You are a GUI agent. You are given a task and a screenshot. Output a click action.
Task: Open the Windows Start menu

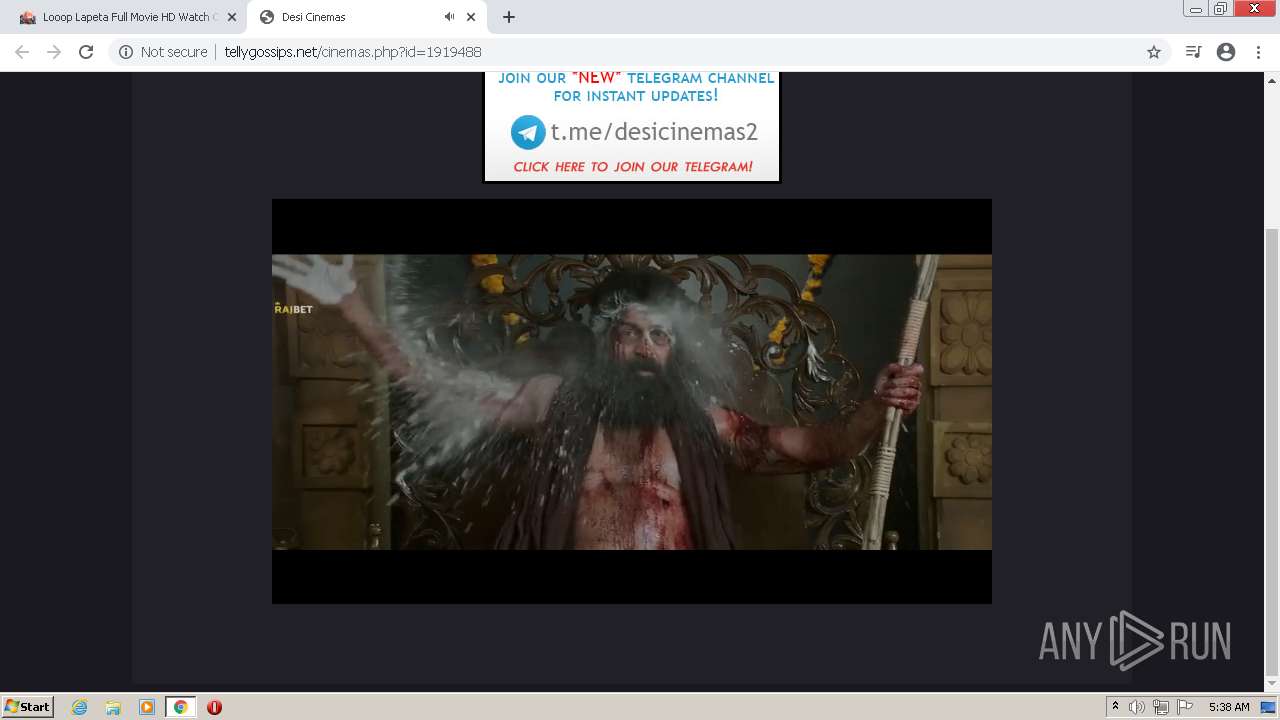[x=27, y=707]
